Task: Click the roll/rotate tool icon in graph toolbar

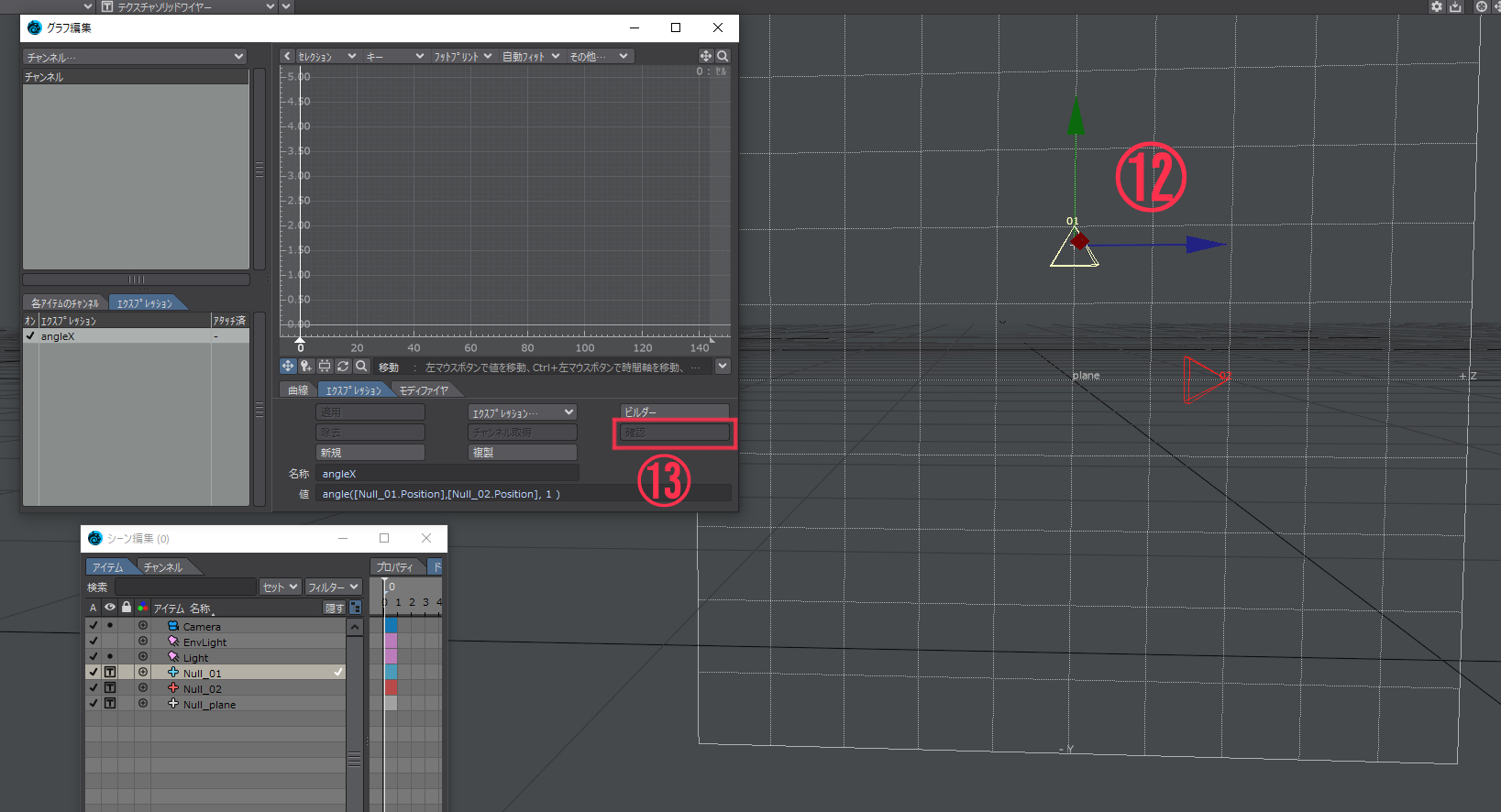Action: click(343, 366)
